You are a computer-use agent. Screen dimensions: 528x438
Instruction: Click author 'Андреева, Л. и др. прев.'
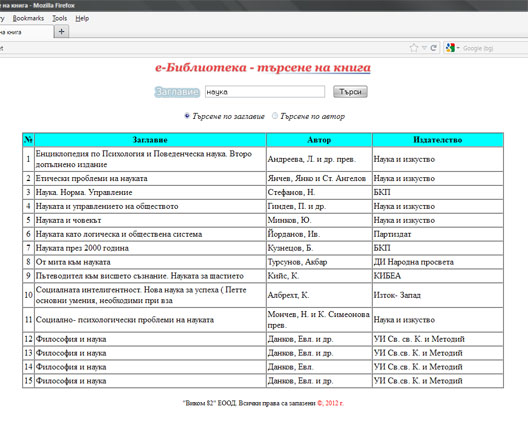point(312,159)
